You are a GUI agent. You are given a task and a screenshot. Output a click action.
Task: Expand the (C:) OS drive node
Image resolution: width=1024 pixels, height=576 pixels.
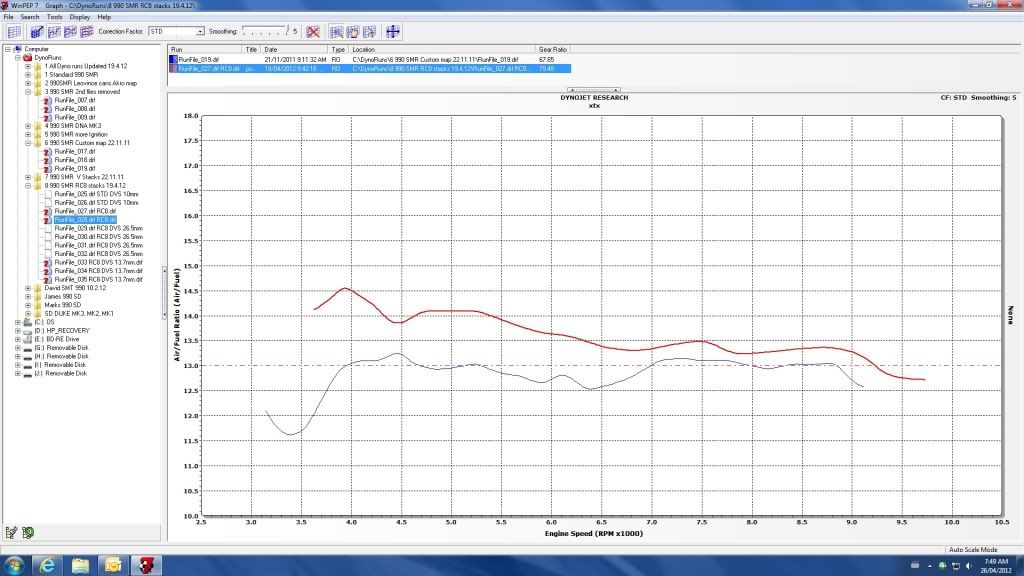pyautogui.click(x=18, y=322)
